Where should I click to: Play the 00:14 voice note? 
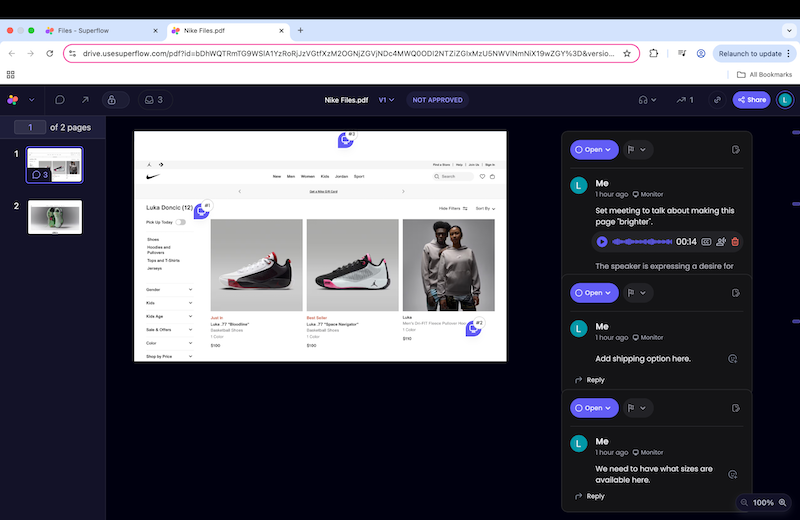point(602,242)
